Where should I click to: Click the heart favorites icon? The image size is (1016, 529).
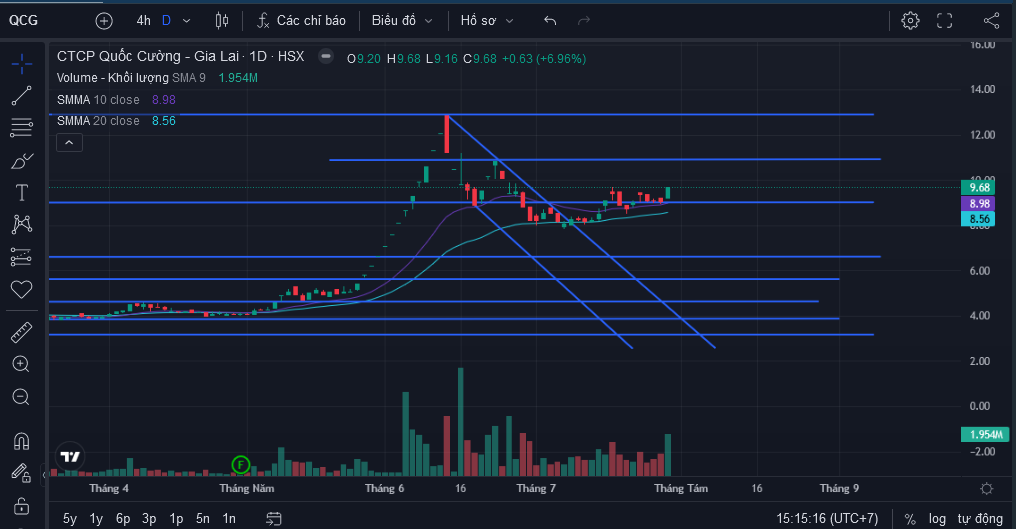[x=21, y=289]
